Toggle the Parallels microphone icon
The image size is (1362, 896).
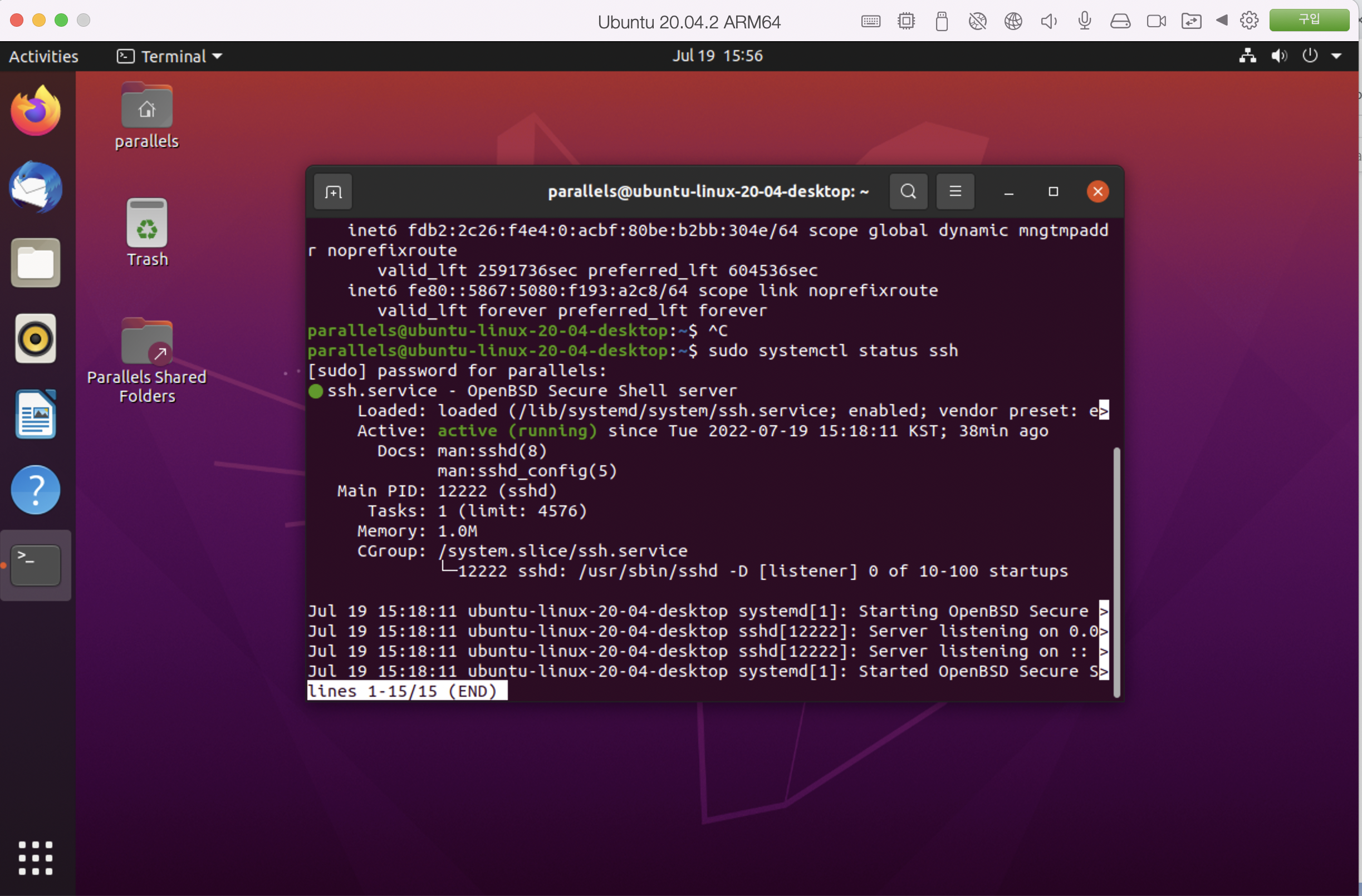1085,21
